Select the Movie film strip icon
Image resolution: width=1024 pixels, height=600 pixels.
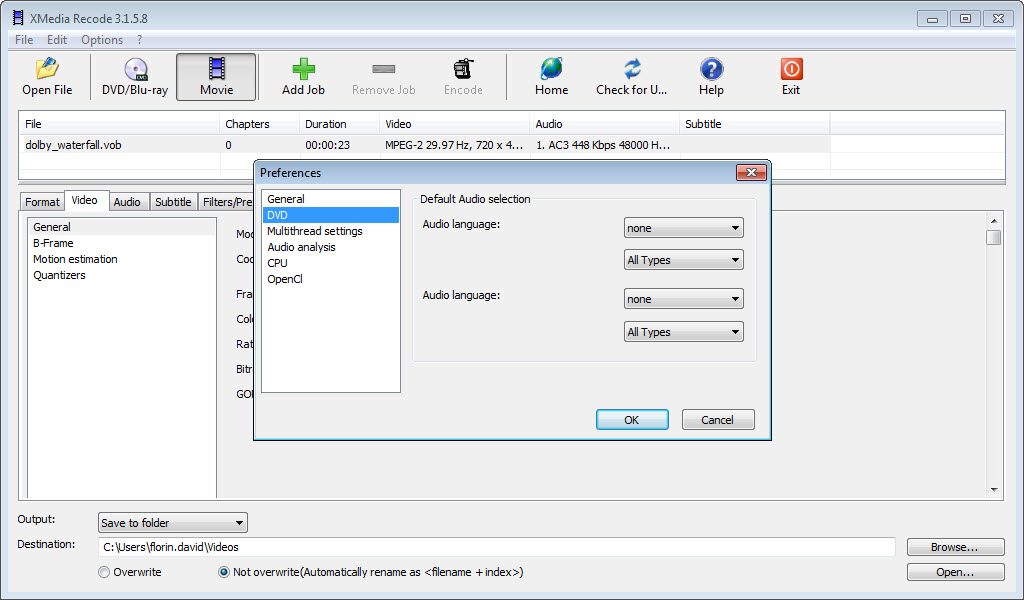pos(216,68)
